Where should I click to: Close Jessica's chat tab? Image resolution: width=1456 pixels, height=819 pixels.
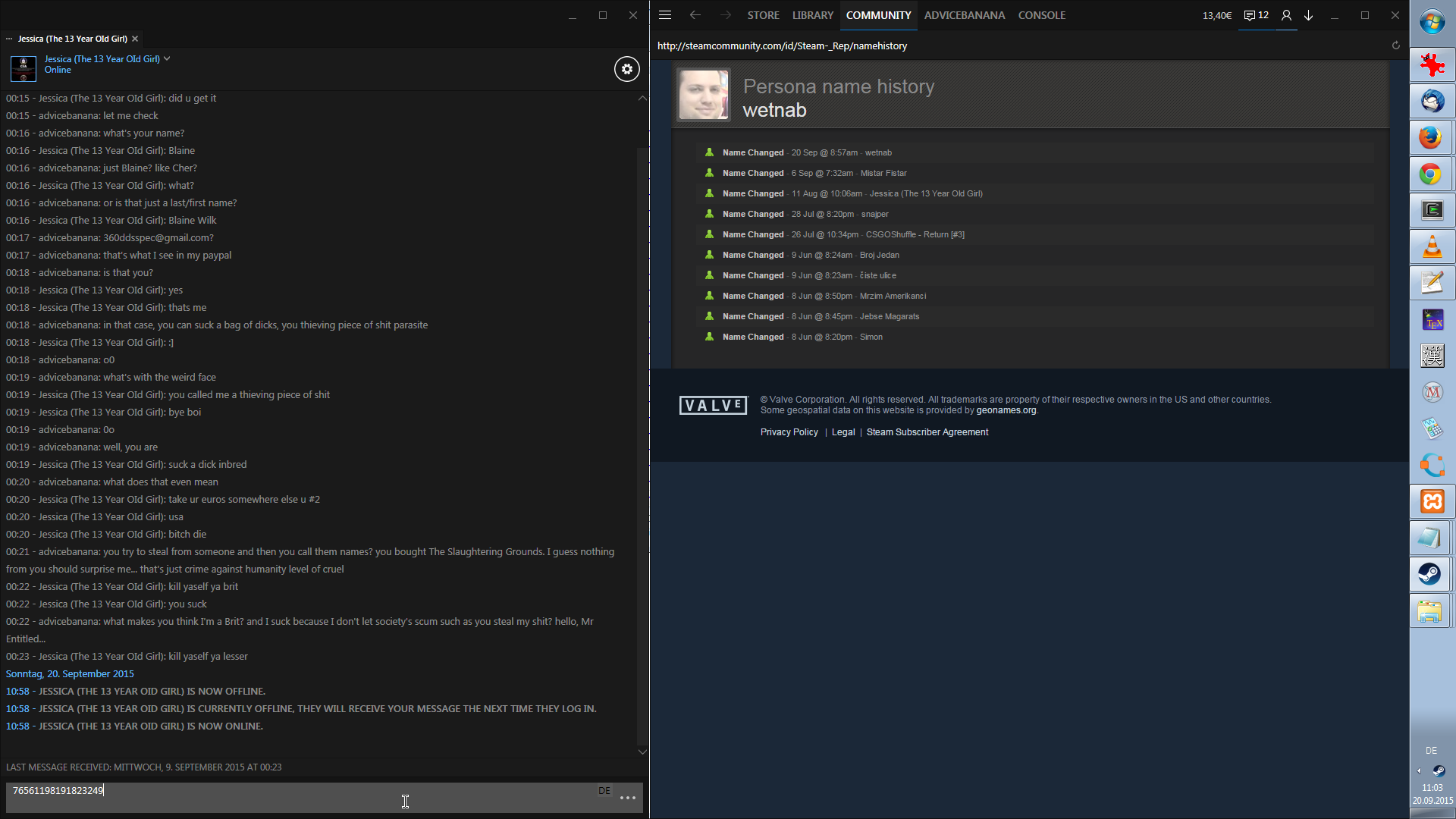[x=135, y=39]
